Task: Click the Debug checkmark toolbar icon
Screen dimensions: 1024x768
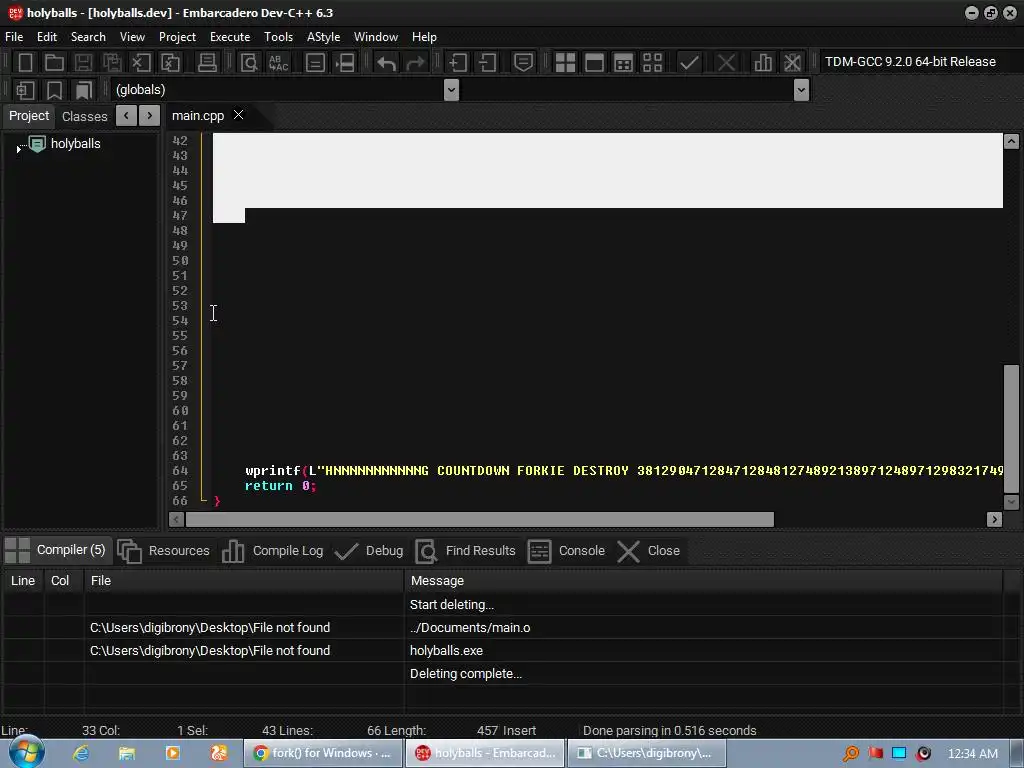Action: pos(689,63)
